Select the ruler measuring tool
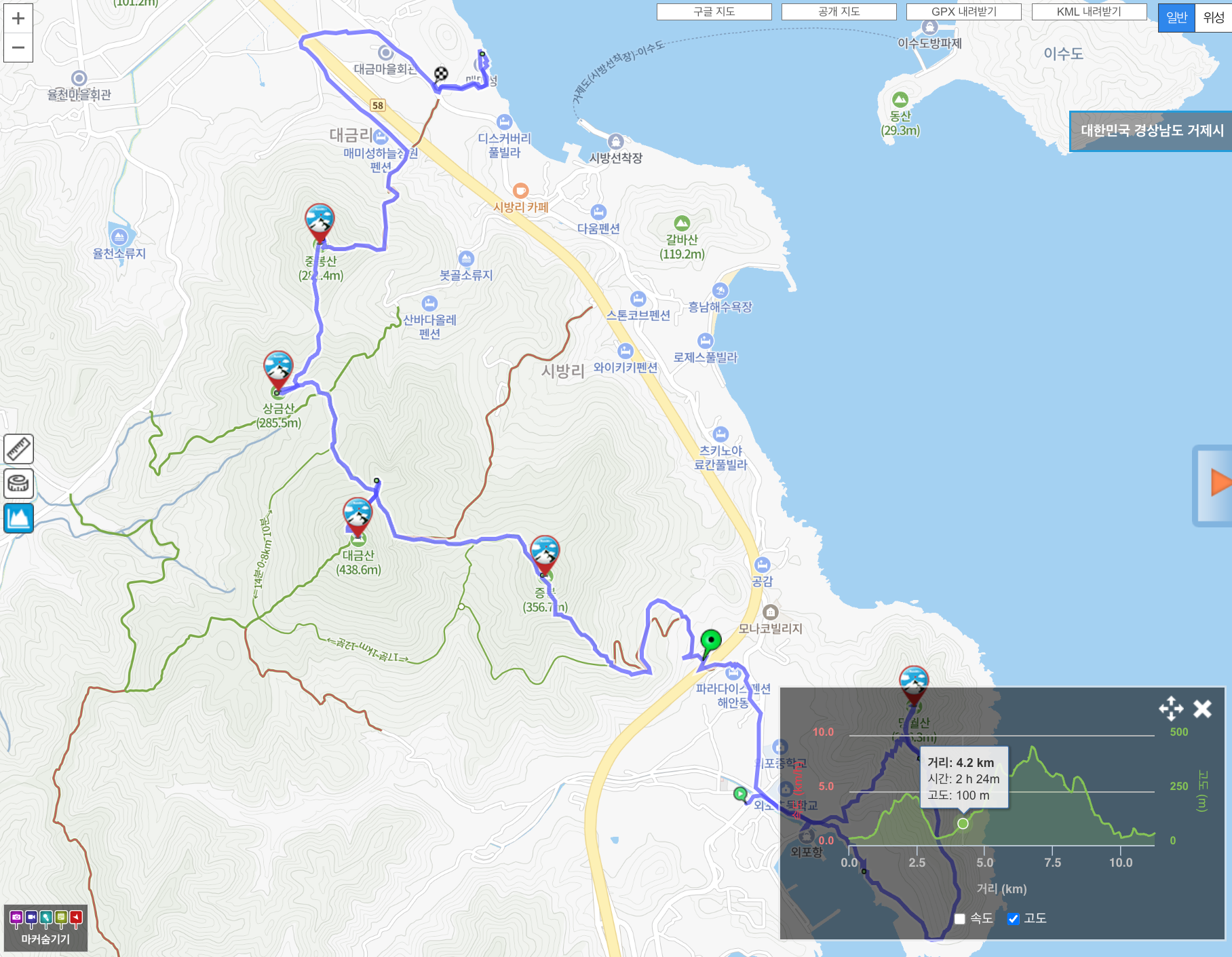 (18, 449)
